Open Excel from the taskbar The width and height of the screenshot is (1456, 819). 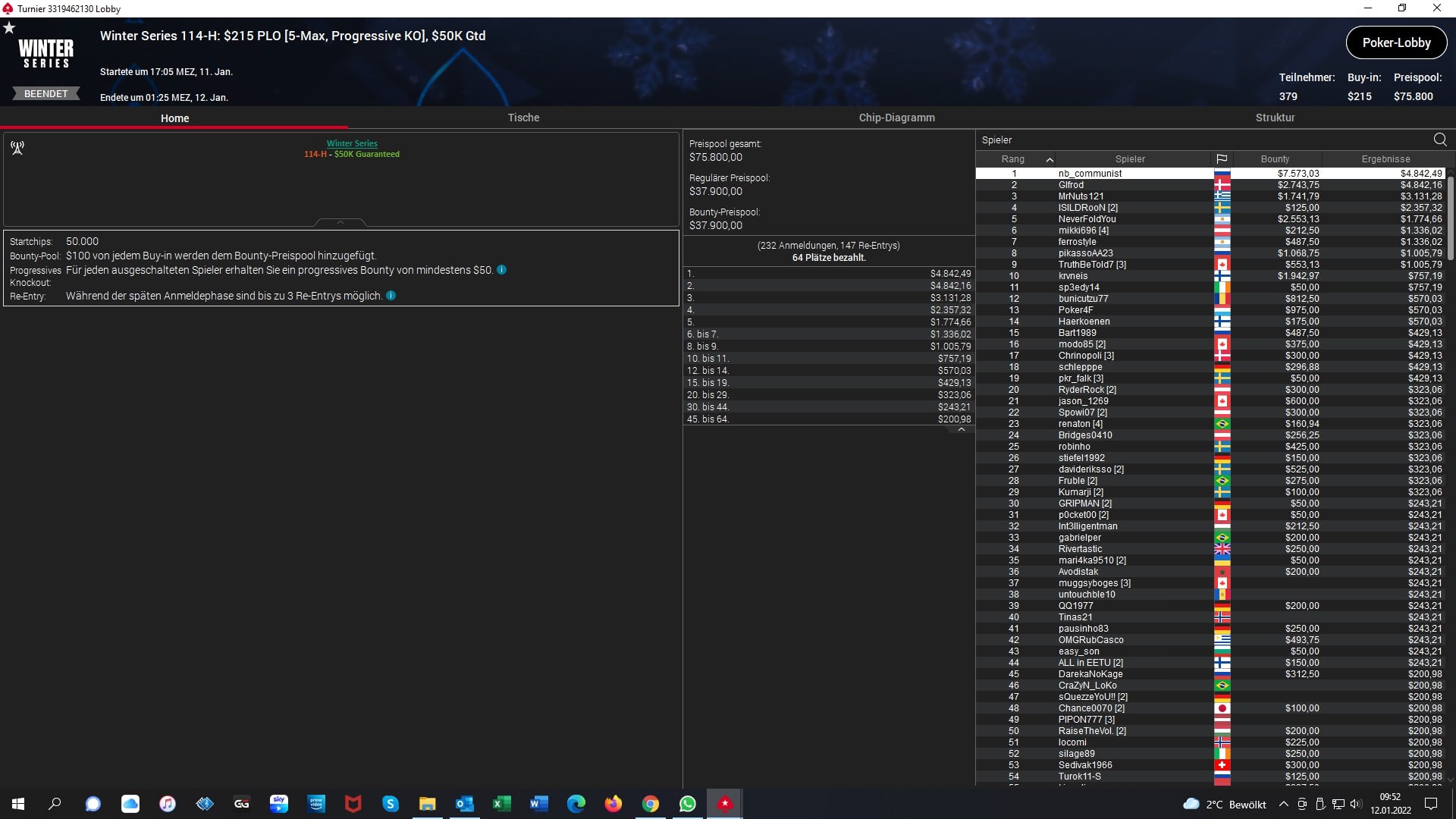click(x=502, y=804)
